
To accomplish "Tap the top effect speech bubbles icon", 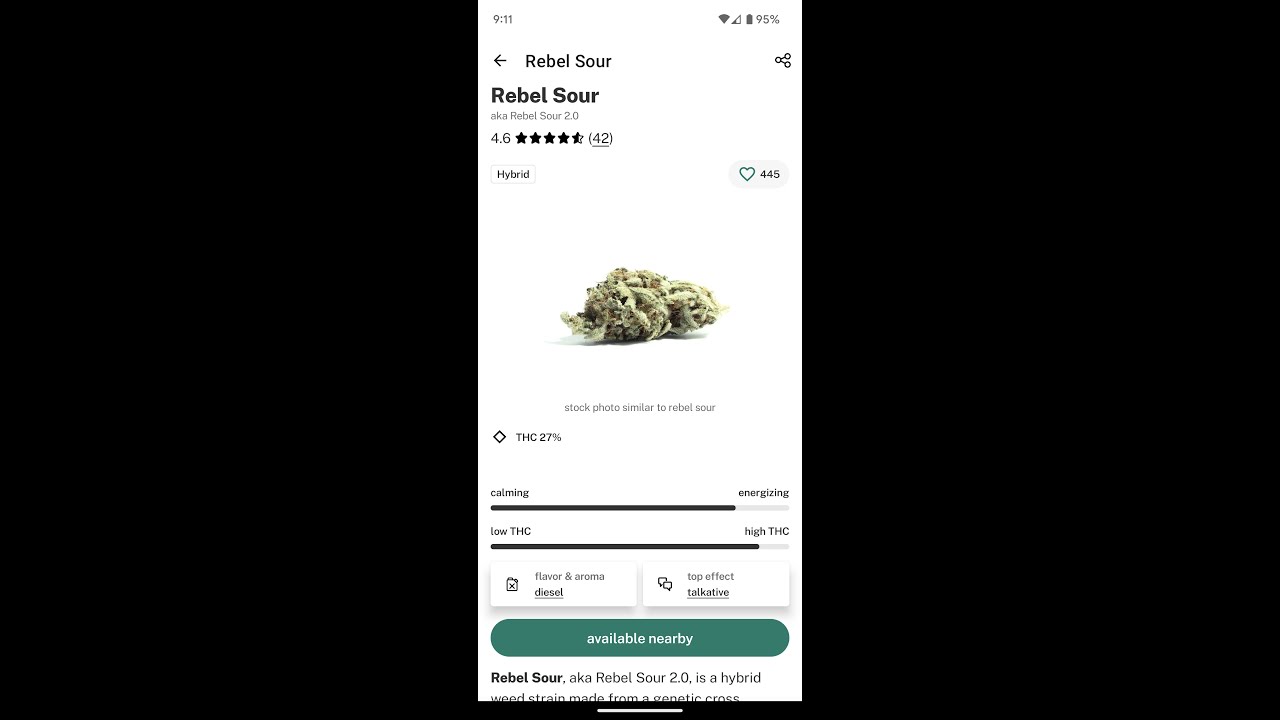I will 665,585.
